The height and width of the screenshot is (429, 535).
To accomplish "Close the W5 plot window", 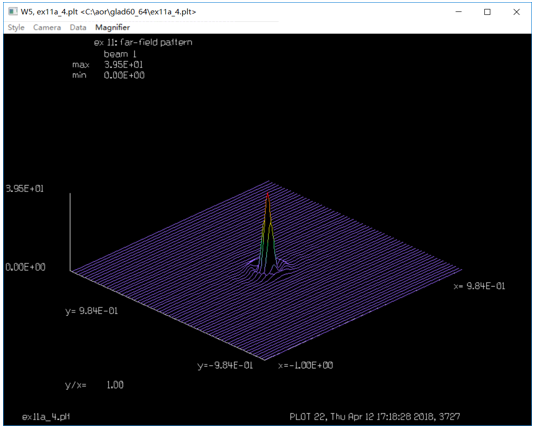I will 517,12.
